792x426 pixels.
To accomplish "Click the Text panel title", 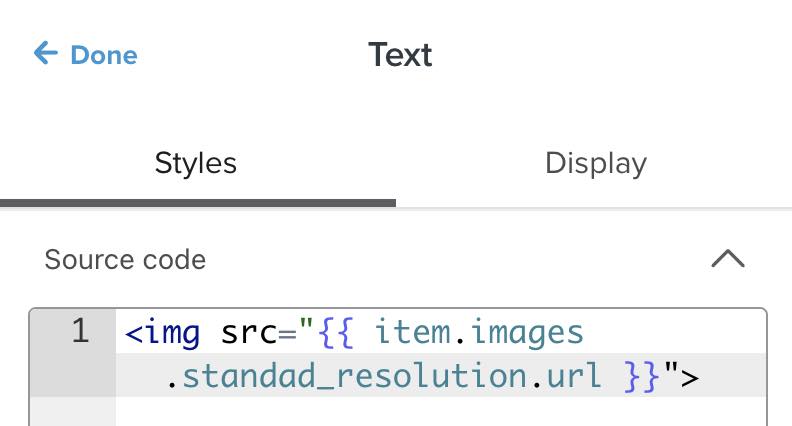I will click(400, 54).
